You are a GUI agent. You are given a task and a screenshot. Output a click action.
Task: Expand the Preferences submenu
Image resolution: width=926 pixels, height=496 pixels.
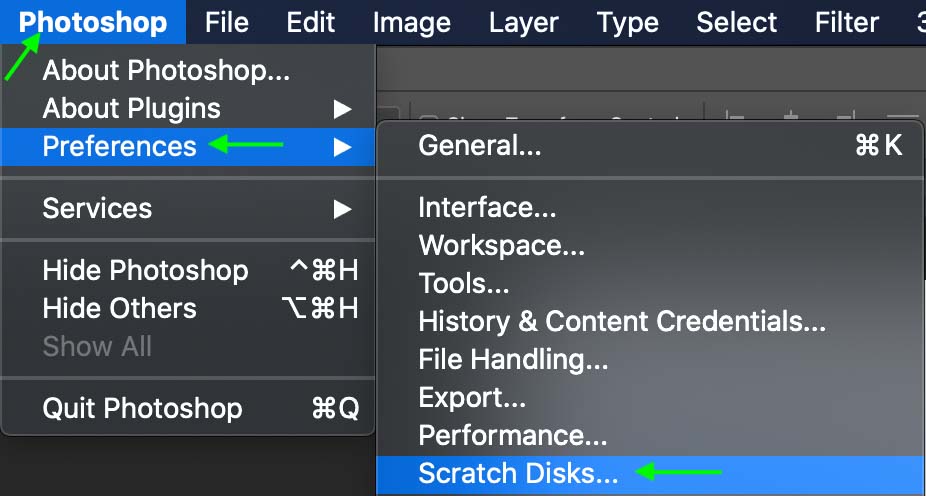coord(187,146)
